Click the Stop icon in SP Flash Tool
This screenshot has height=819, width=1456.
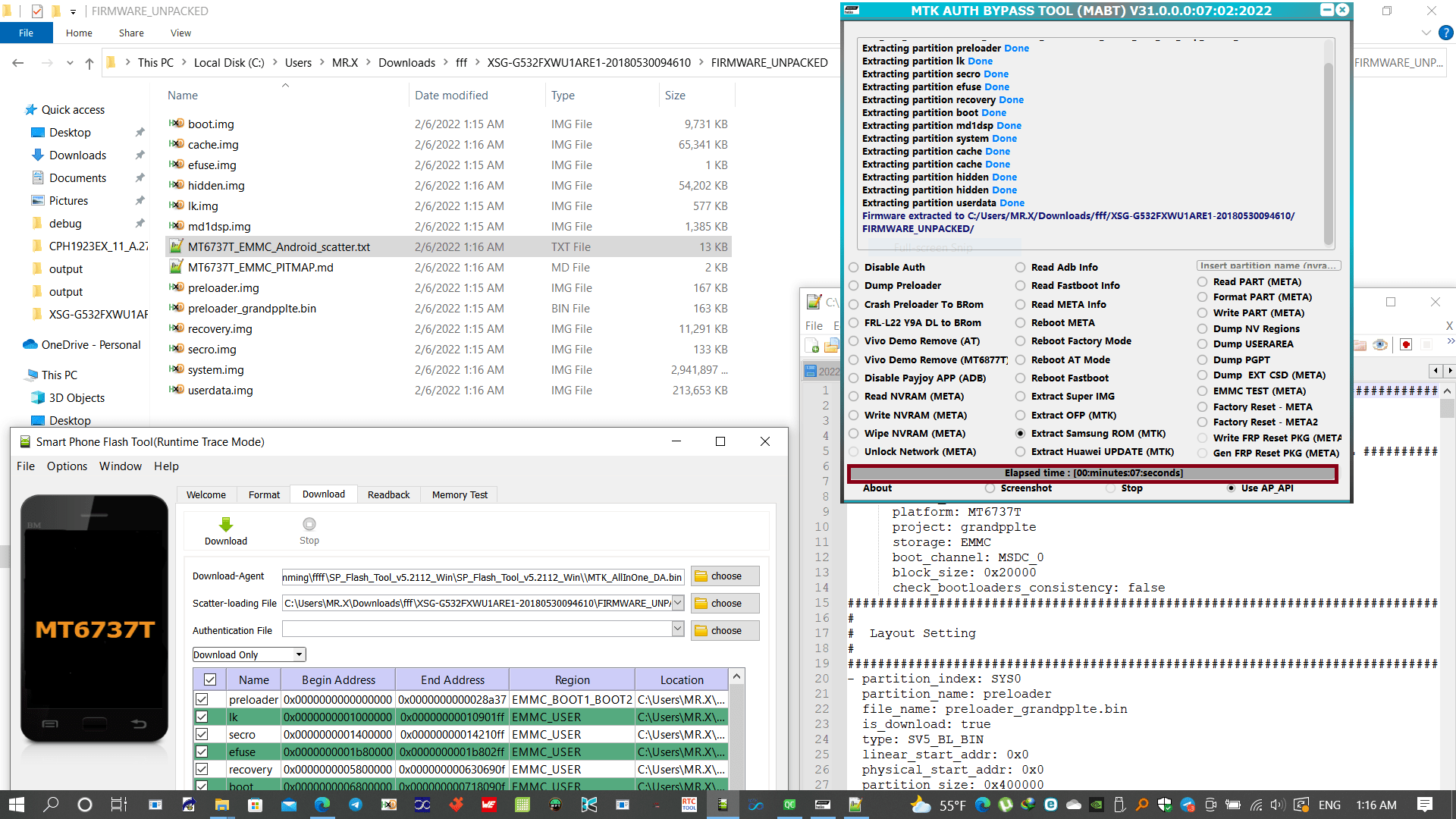[309, 523]
